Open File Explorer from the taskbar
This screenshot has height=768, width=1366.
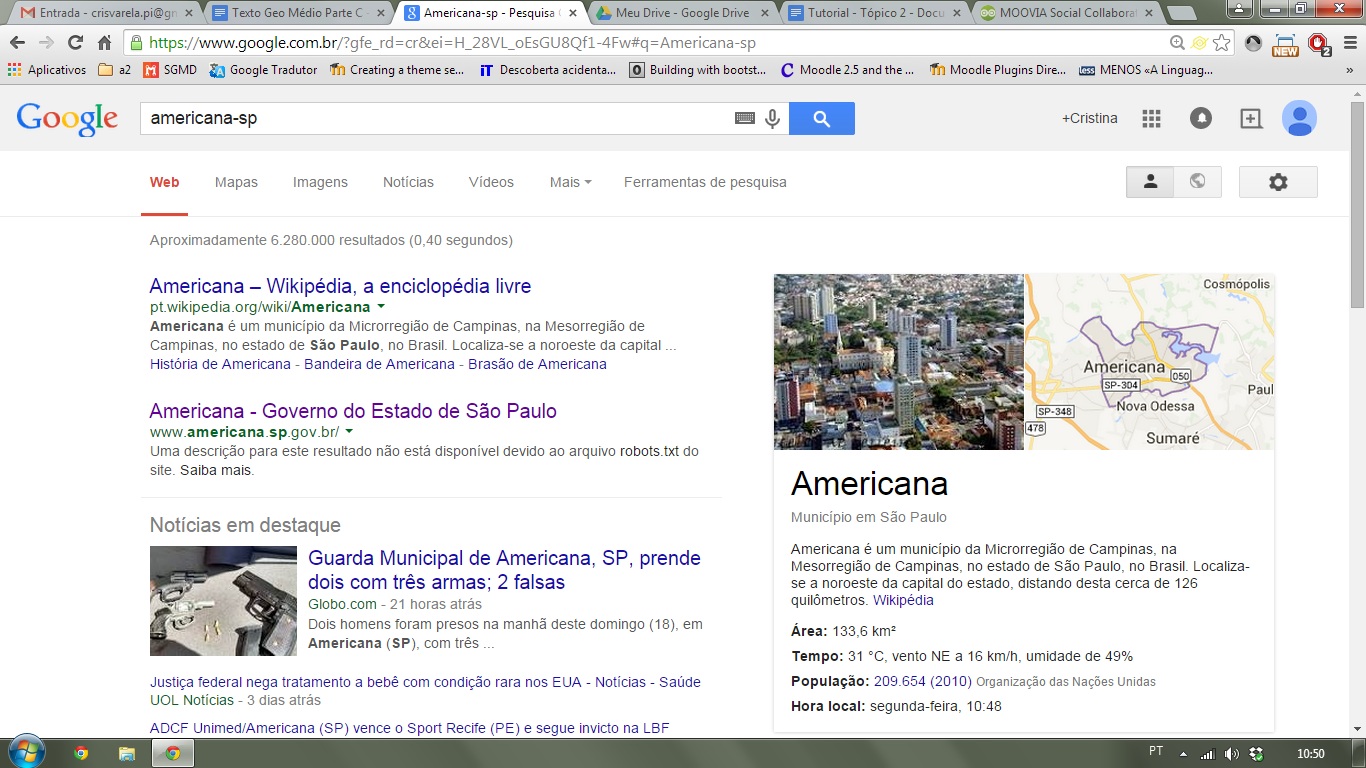(x=127, y=753)
